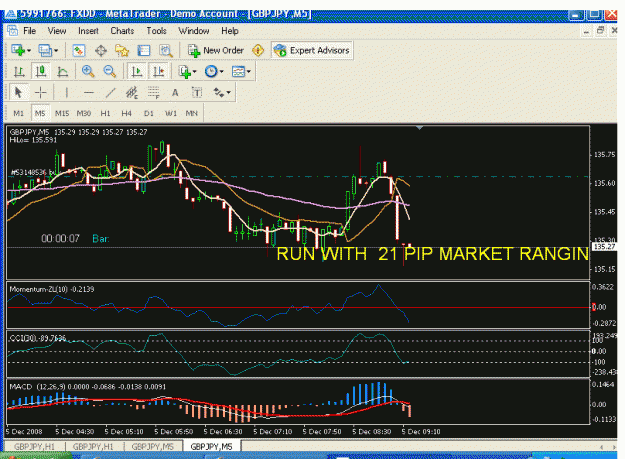The height and width of the screenshot is (459, 625).
Task: Select the H1 timeframe button
Action: (105, 113)
